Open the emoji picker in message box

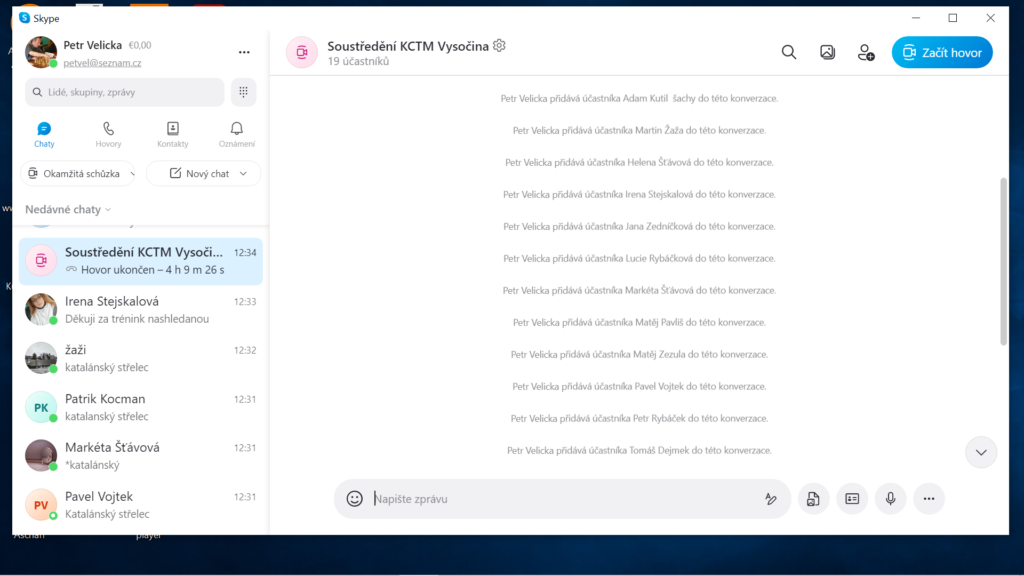pyautogui.click(x=354, y=498)
